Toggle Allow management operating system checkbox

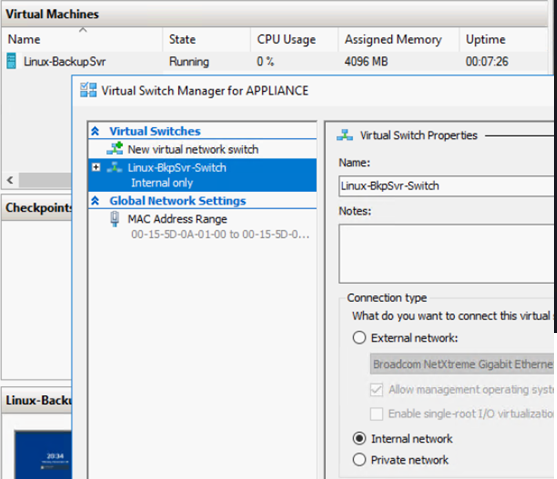377,390
